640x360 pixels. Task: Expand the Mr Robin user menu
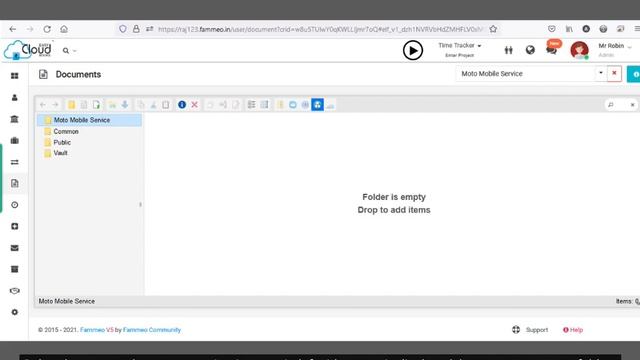(x=615, y=46)
